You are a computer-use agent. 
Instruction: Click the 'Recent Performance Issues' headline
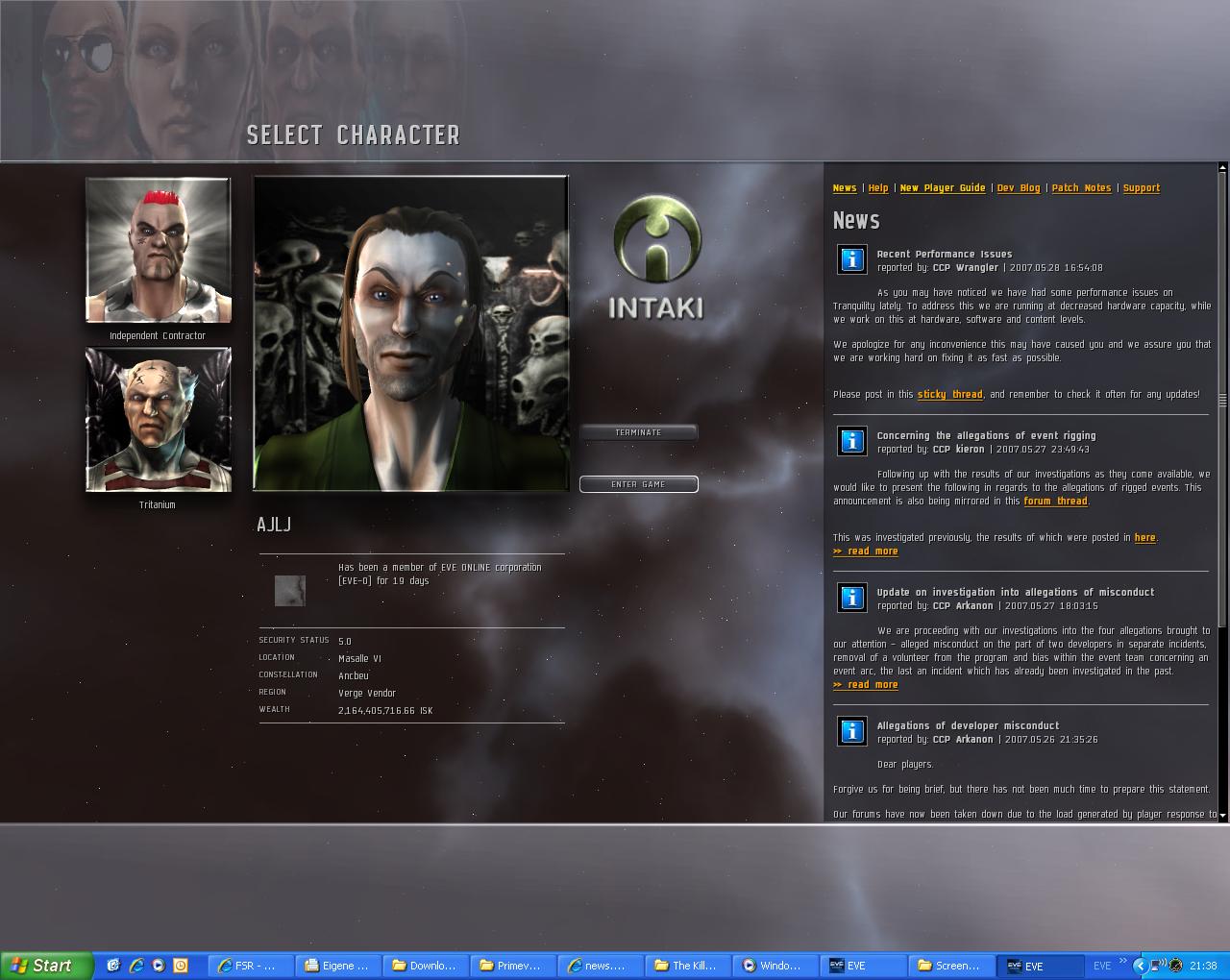pos(944,255)
